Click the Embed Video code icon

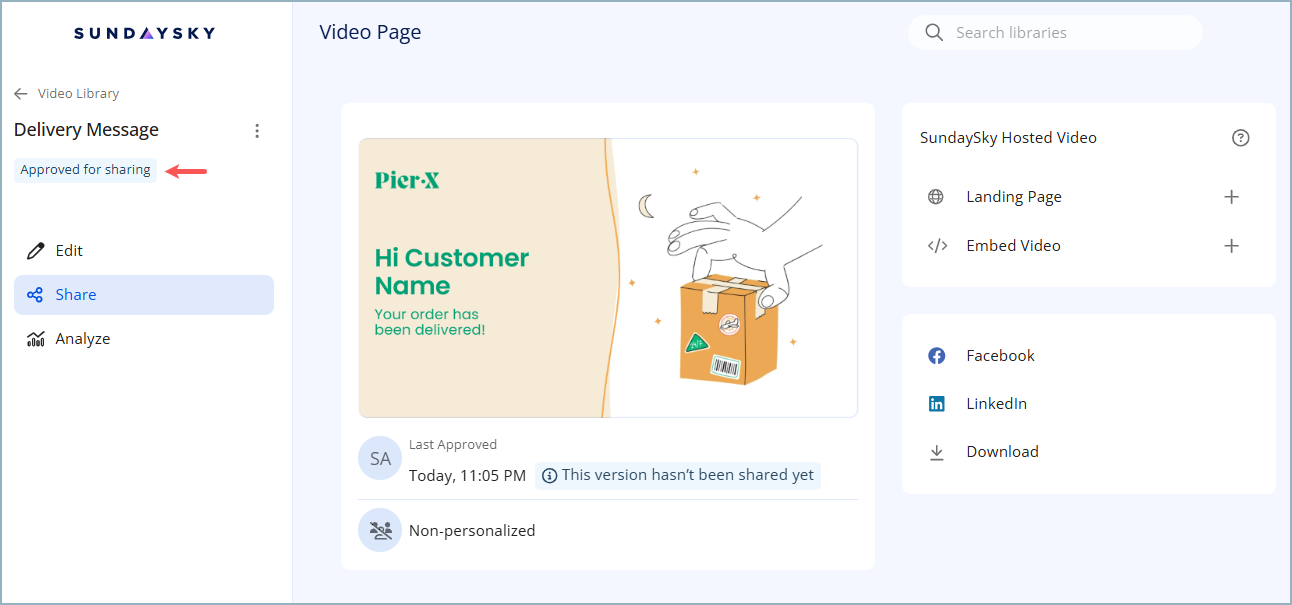click(x=937, y=246)
